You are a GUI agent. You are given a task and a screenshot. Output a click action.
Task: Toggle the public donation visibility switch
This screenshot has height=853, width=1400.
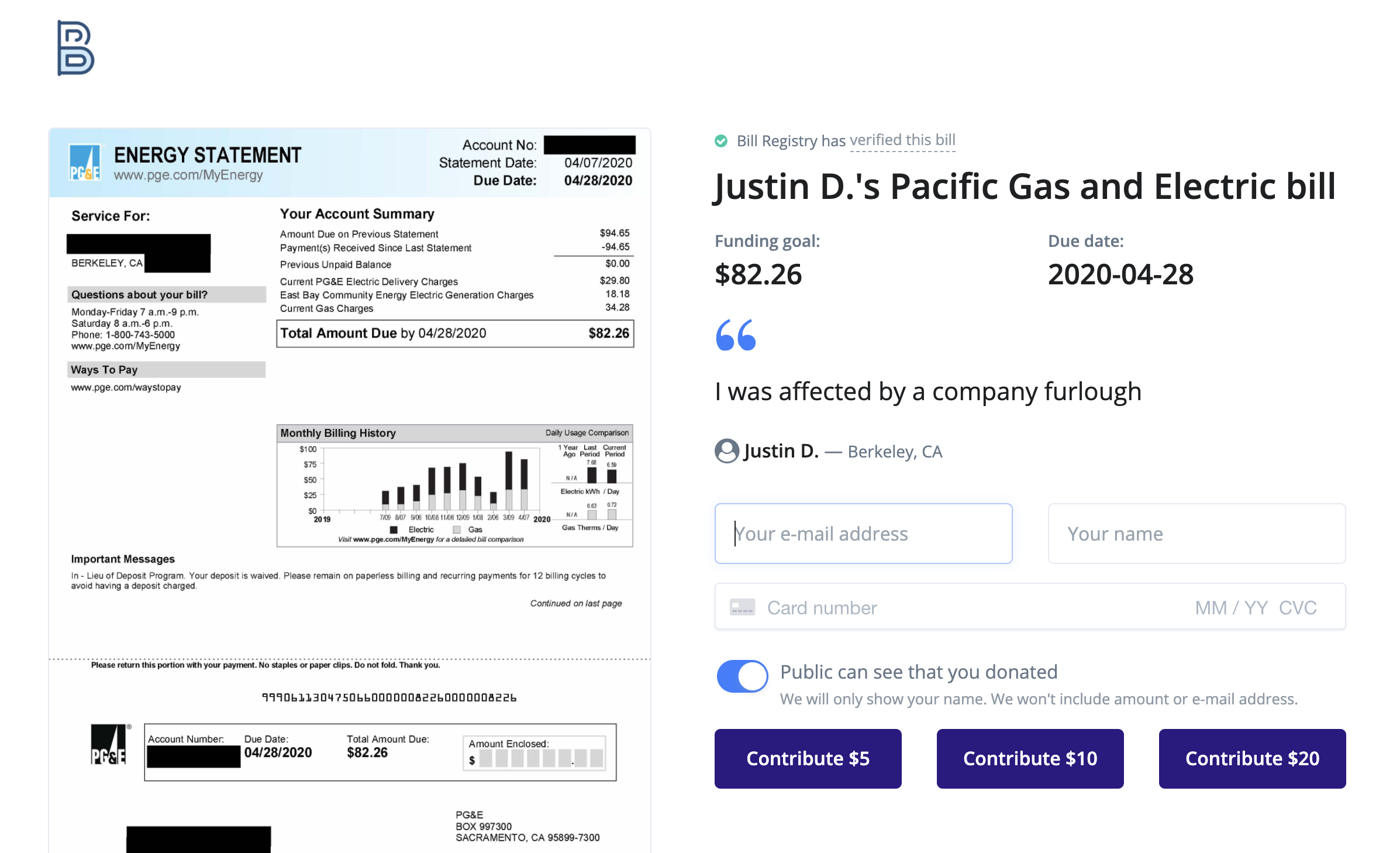click(742, 676)
